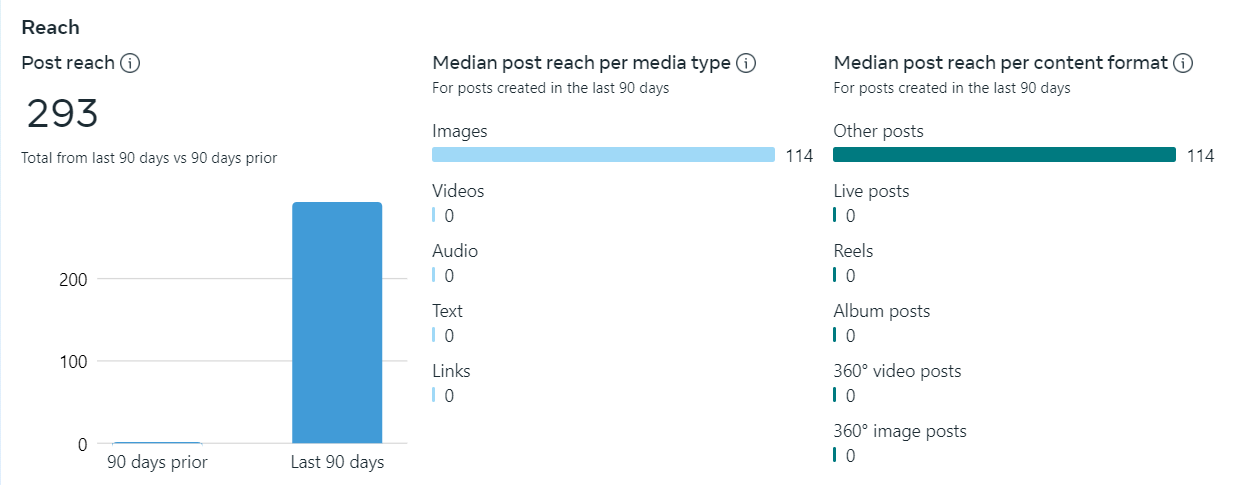Click the Audio media type label
This screenshot has height=485, width=1241.
455,251
